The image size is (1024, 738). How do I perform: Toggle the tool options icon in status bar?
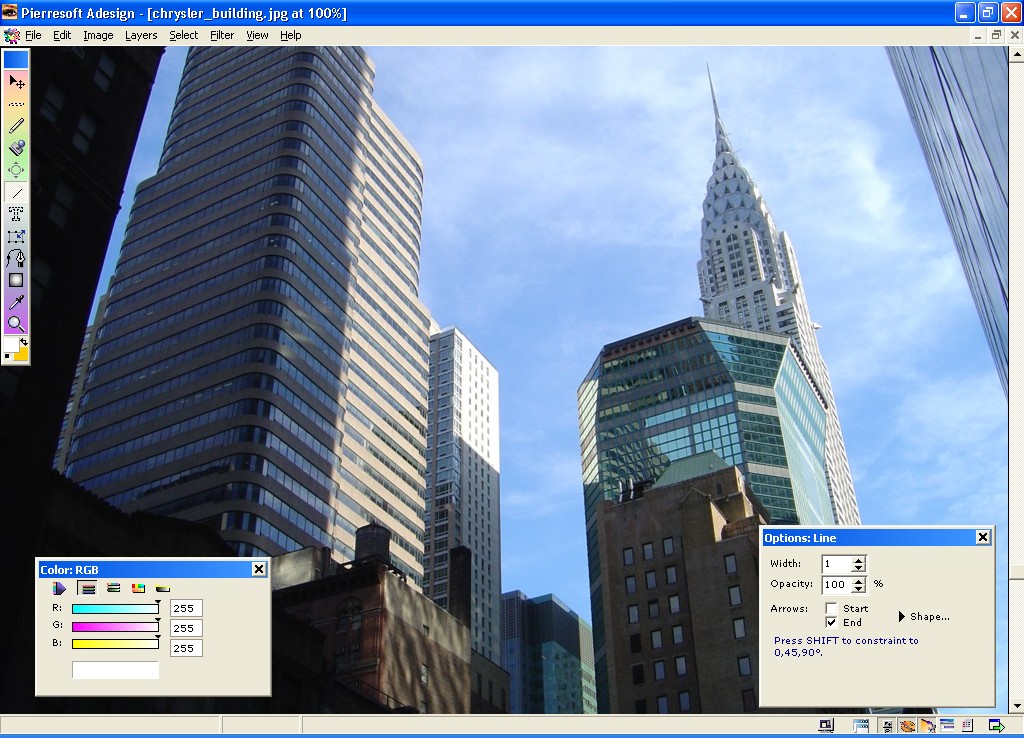[927, 726]
